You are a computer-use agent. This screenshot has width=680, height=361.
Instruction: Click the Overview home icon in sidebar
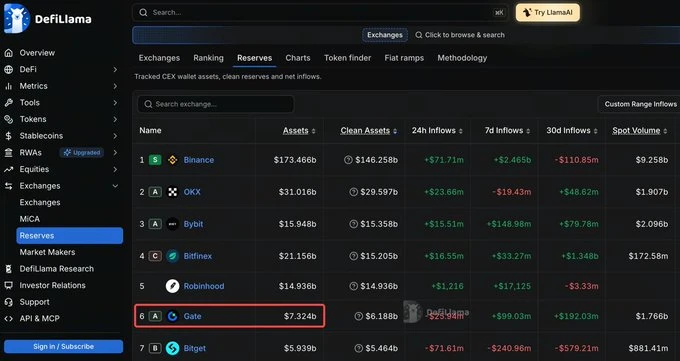coord(8,53)
